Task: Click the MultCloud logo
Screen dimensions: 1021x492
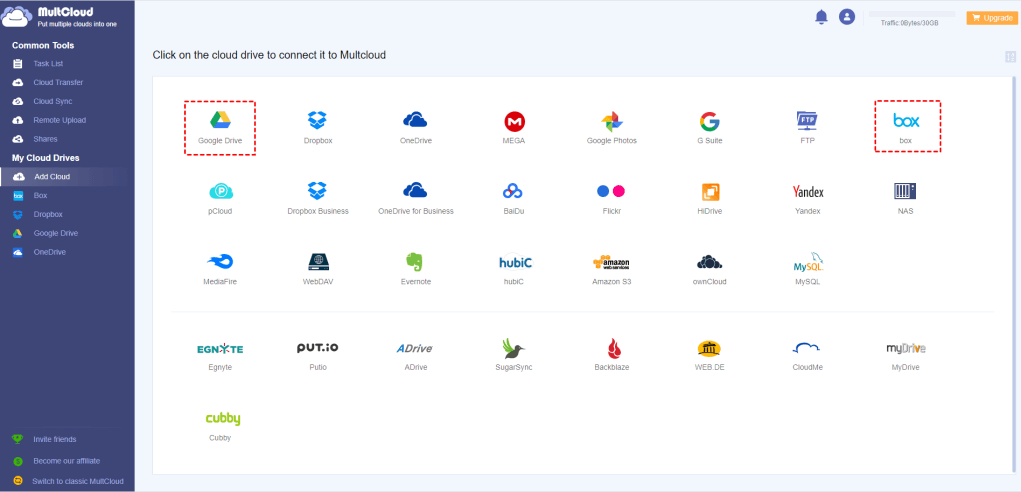Action: tap(61, 17)
